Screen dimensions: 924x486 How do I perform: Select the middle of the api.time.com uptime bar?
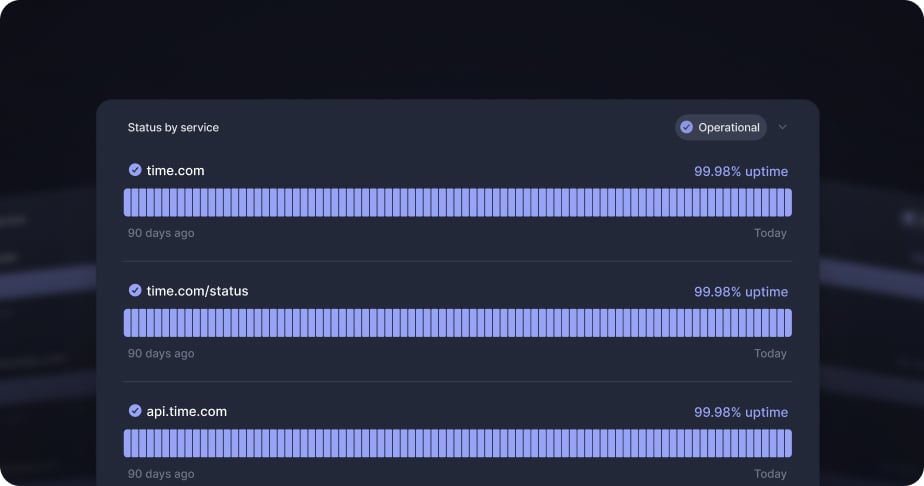(458, 443)
